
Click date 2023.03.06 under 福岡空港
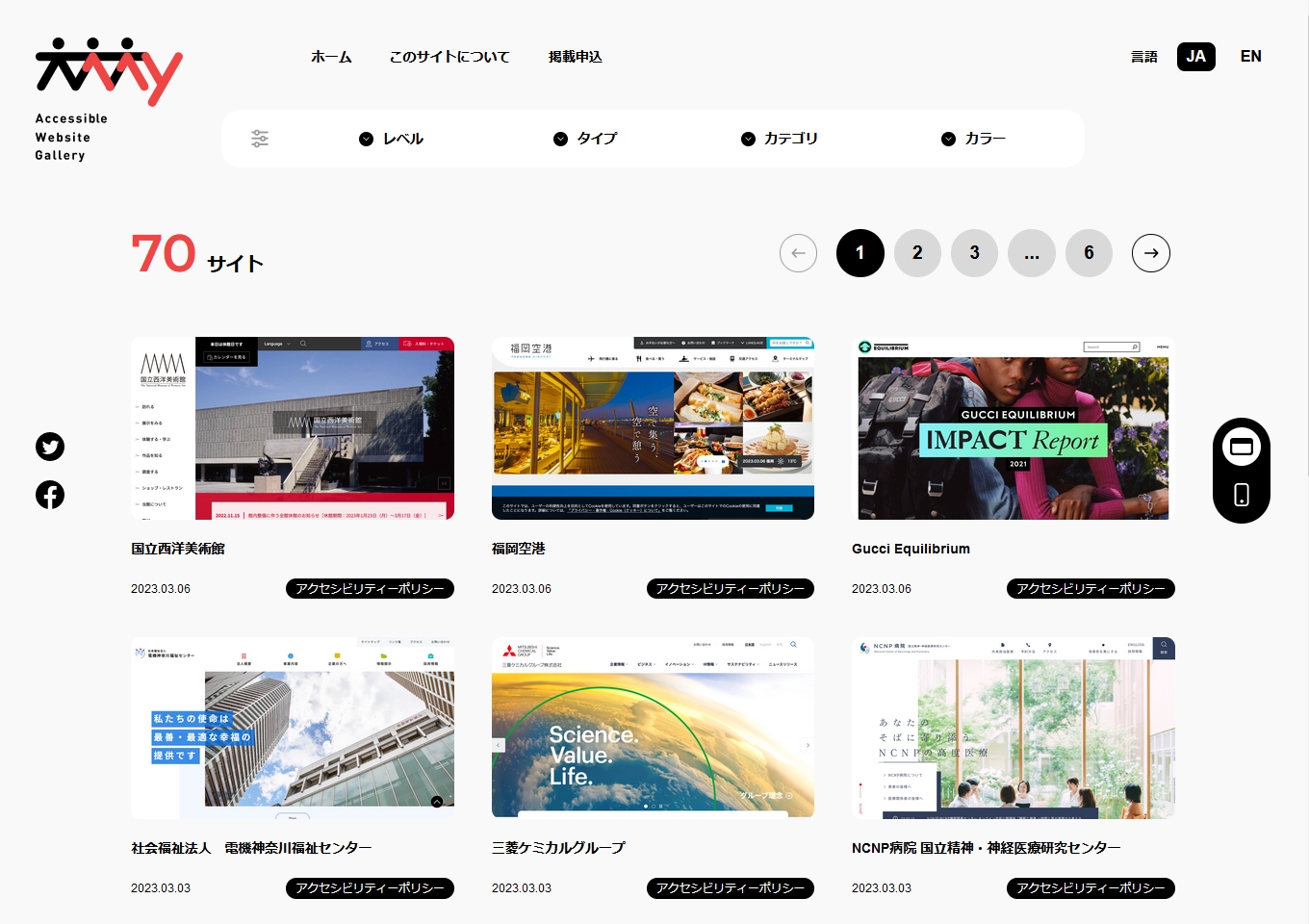tap(522, 589)
